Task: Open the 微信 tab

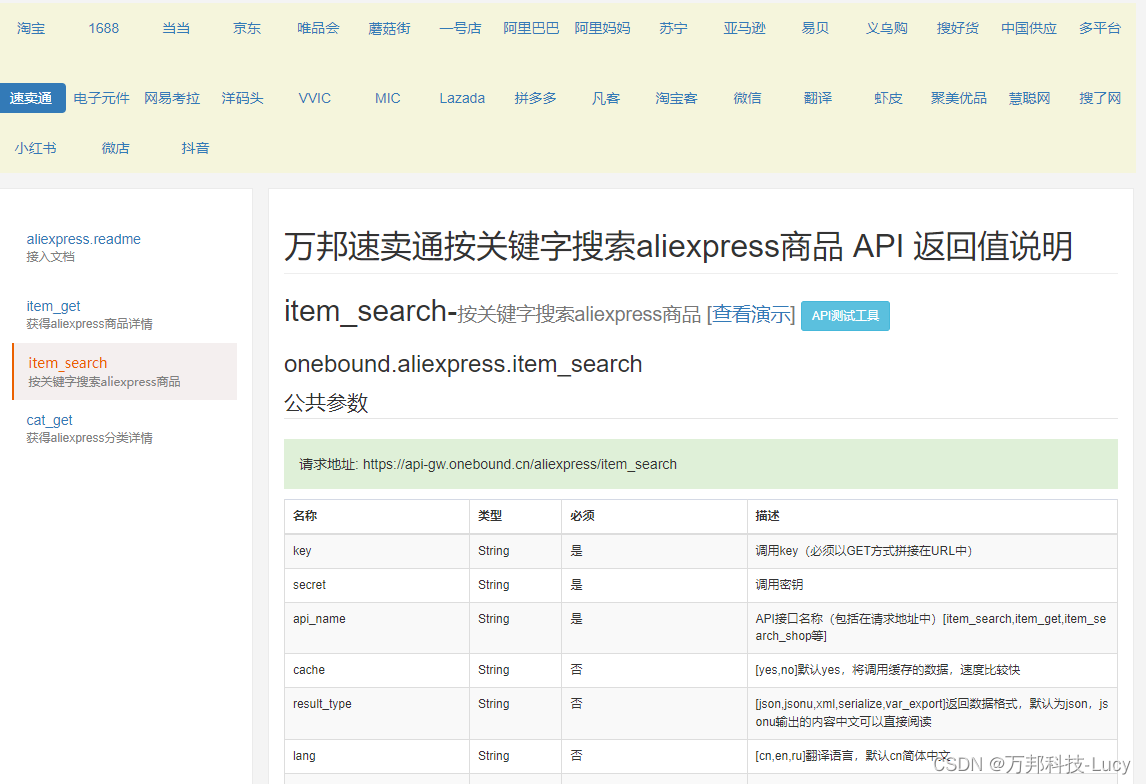Action: pyautogui.click(x=748, y=98)
